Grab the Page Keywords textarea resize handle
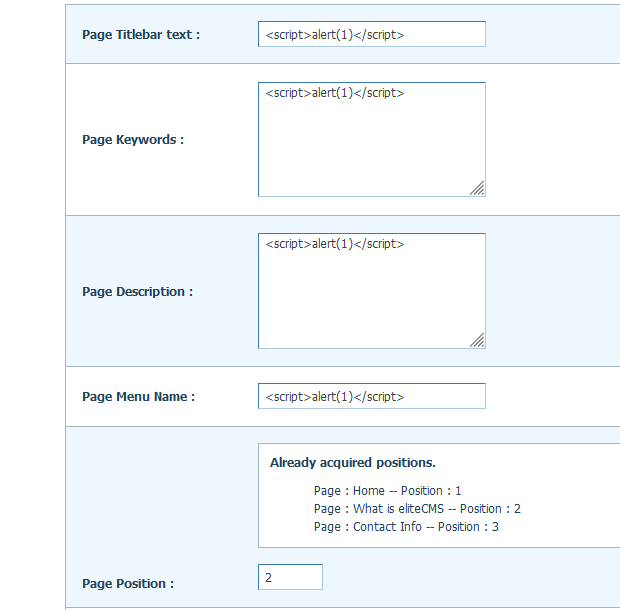Image resolution: width=620 pixels, height=610 pixels. pyautogui.click(x=477, y=189)
